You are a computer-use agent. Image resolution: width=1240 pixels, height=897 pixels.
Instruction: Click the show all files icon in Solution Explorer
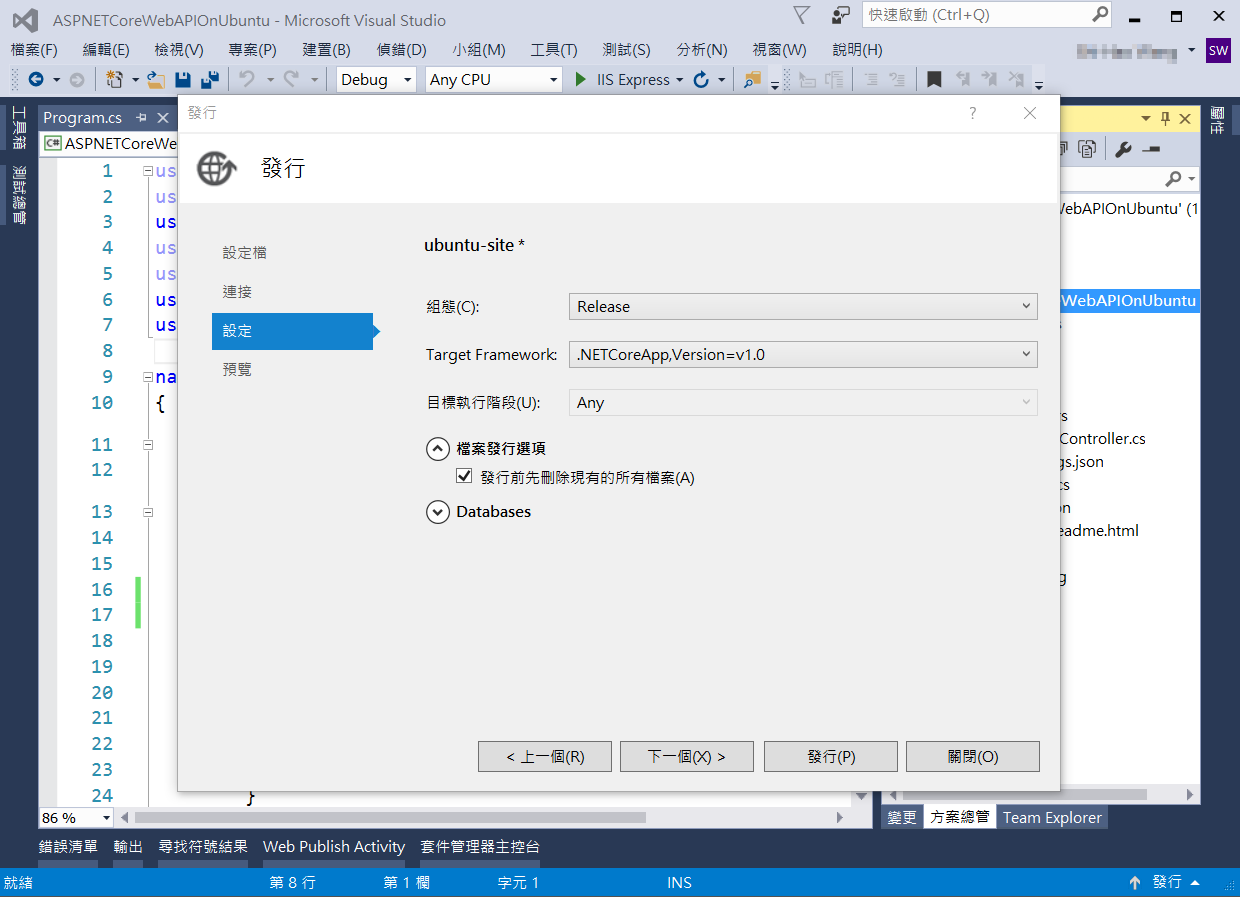pyautogui.click(x=1088, y=149)
